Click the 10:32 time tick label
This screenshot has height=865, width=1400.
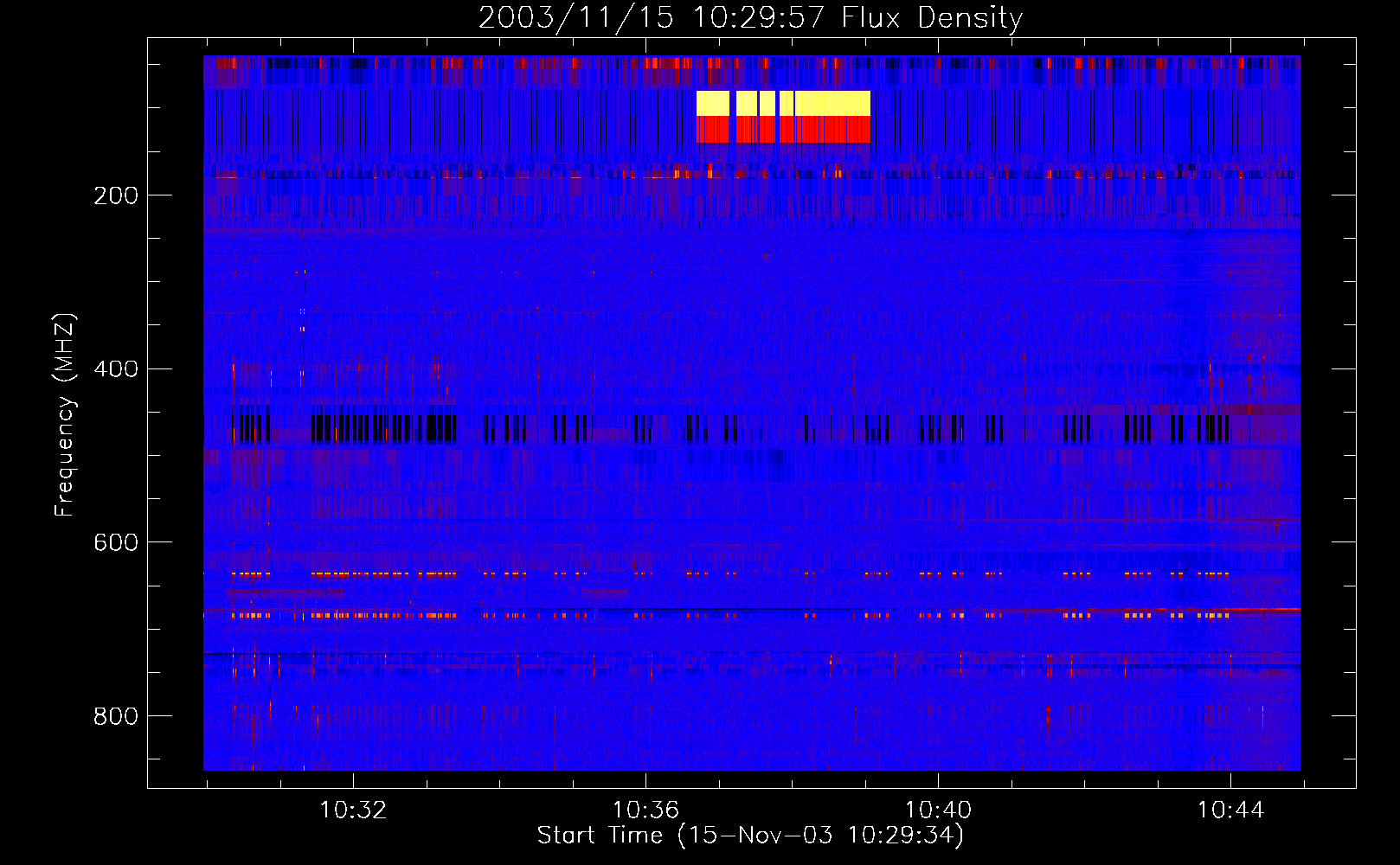tap(353, 811)
